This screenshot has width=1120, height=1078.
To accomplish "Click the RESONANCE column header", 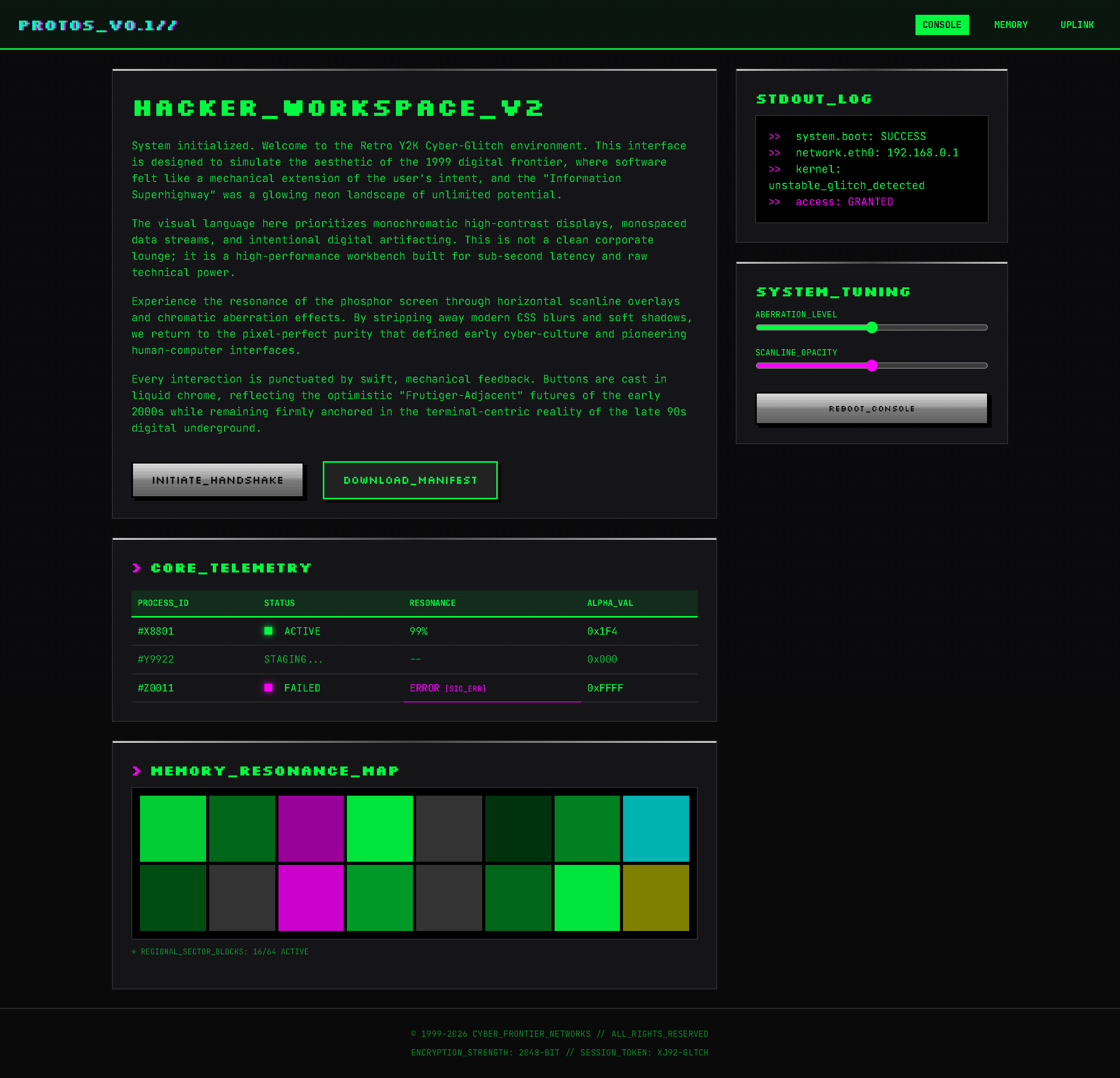I will (x=432, y=603).
